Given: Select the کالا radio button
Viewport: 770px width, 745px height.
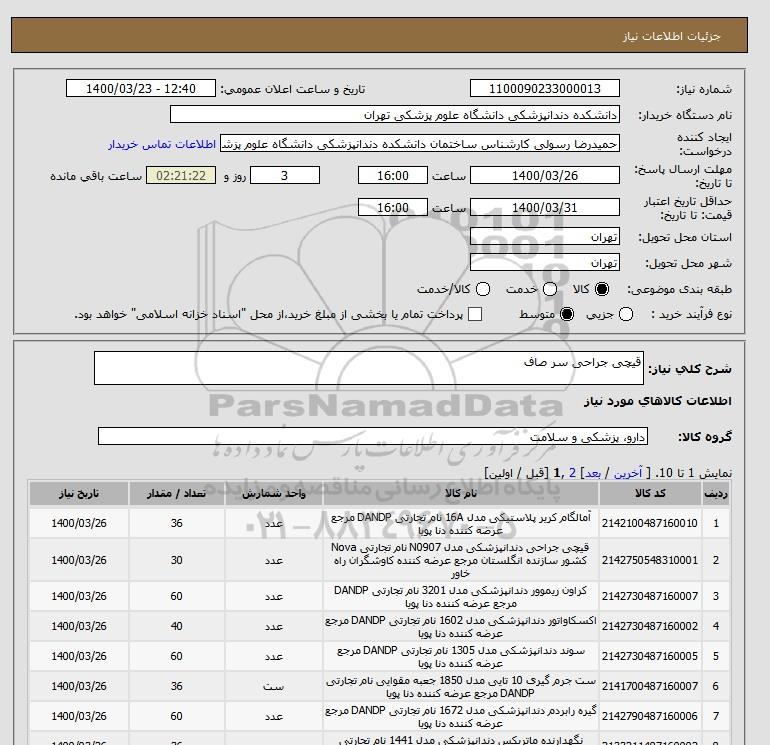Looking at the screenshot, I should coord(602,289).
